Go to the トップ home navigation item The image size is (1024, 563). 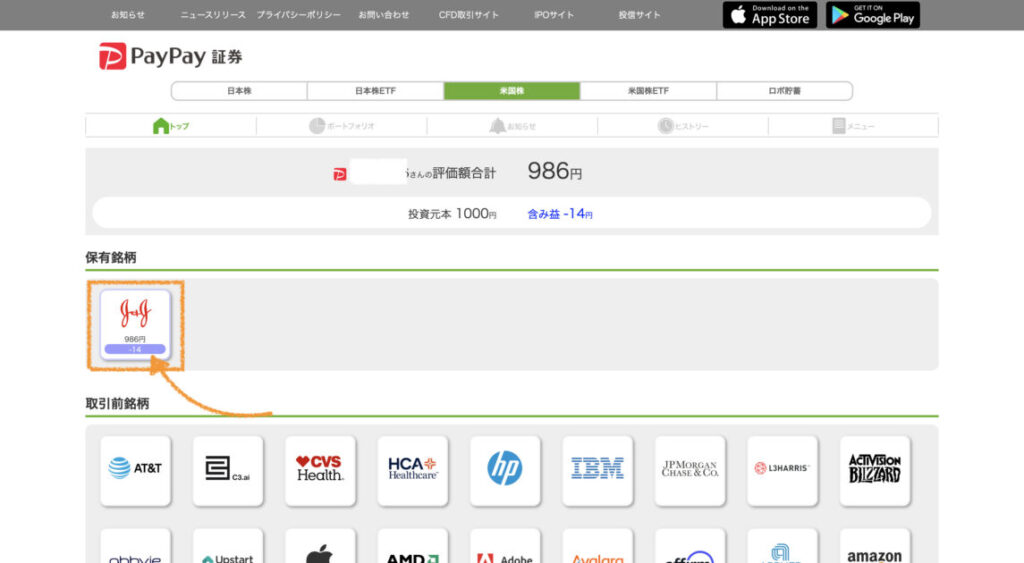pyautogui.click(x=171, y=126)
